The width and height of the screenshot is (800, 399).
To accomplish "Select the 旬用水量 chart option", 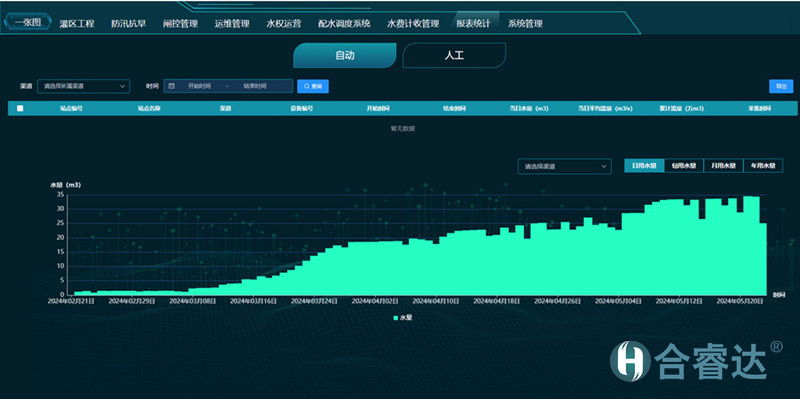I will point(684,165).
